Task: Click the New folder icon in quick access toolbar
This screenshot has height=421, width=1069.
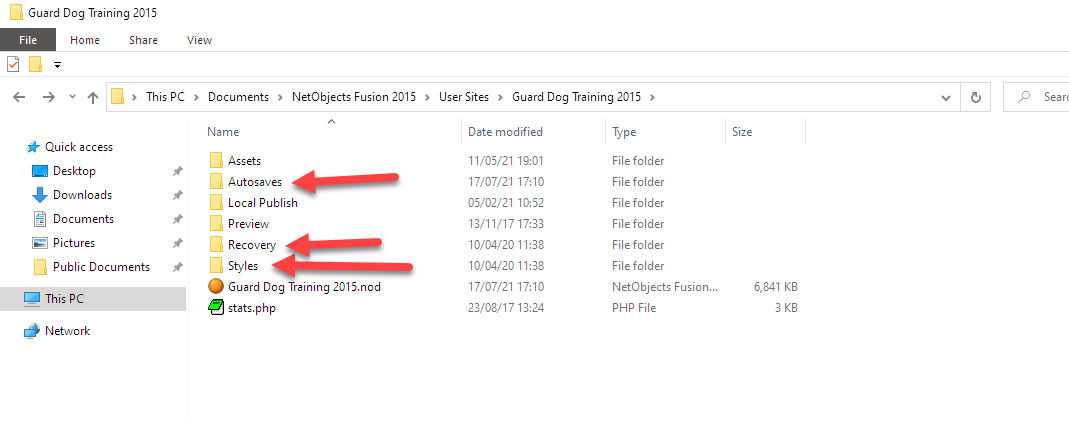Action: click(35, 64)
